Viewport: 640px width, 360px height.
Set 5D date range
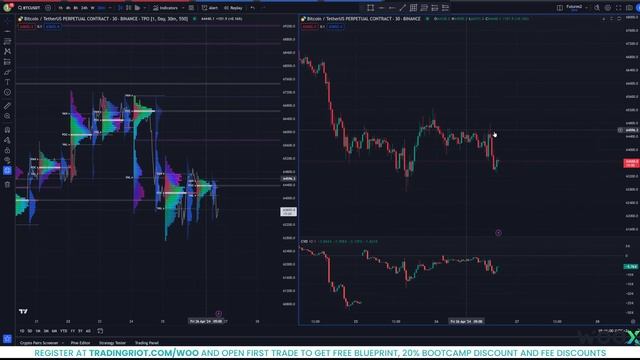(x=30, y=331)
